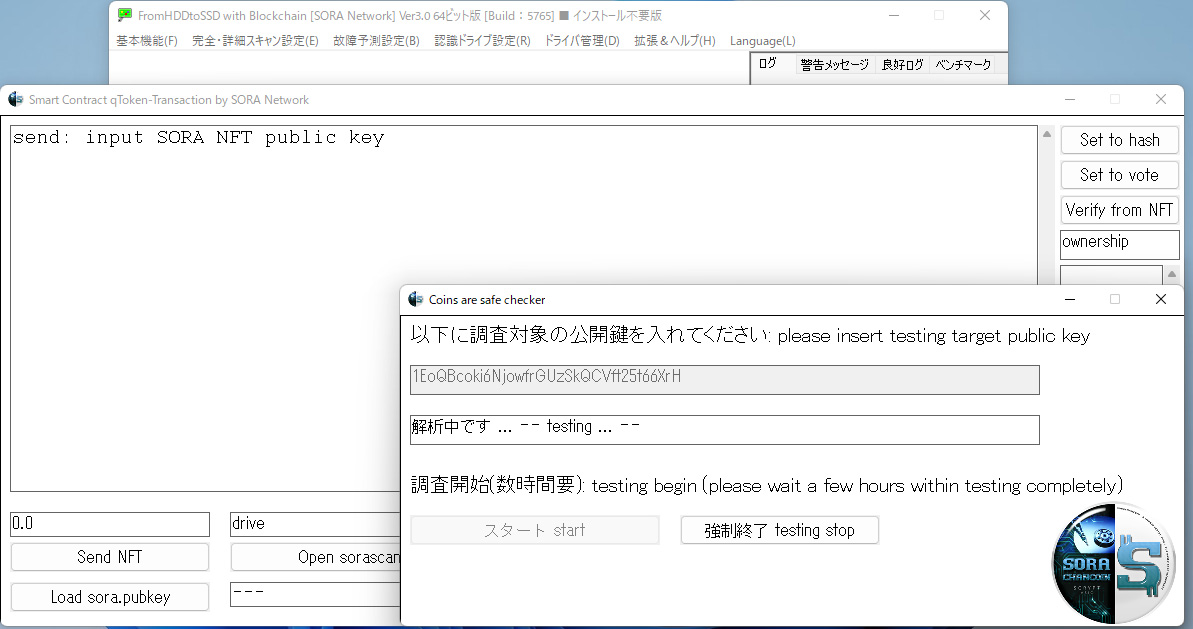Close the Coins are safe checker window
Viewport: 1193px width, 629px height.
(x=1160, y=299)
